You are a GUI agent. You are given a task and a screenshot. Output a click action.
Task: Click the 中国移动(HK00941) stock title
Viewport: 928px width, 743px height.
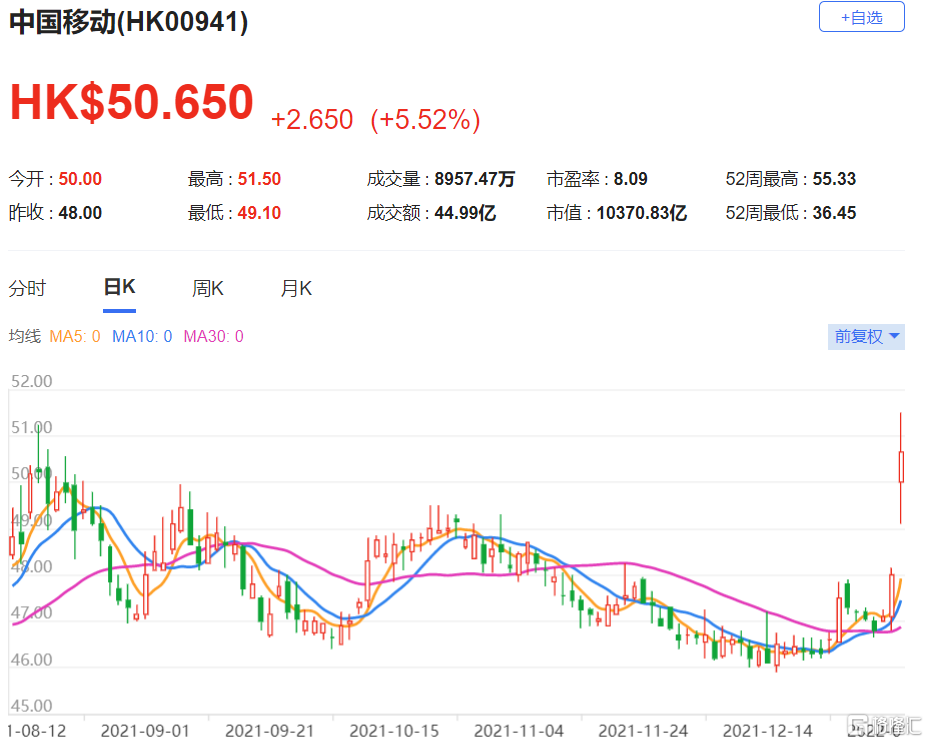[x=129, y=22]
